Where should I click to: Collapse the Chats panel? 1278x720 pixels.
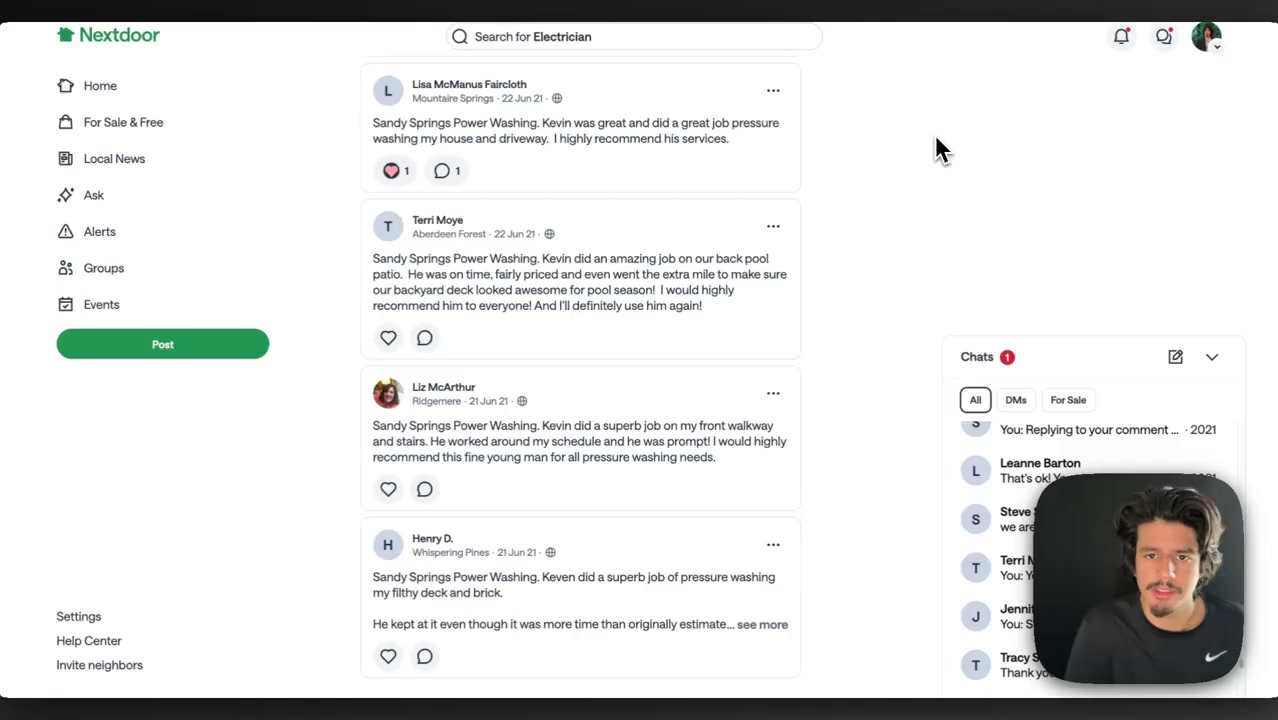(1212, 357)
